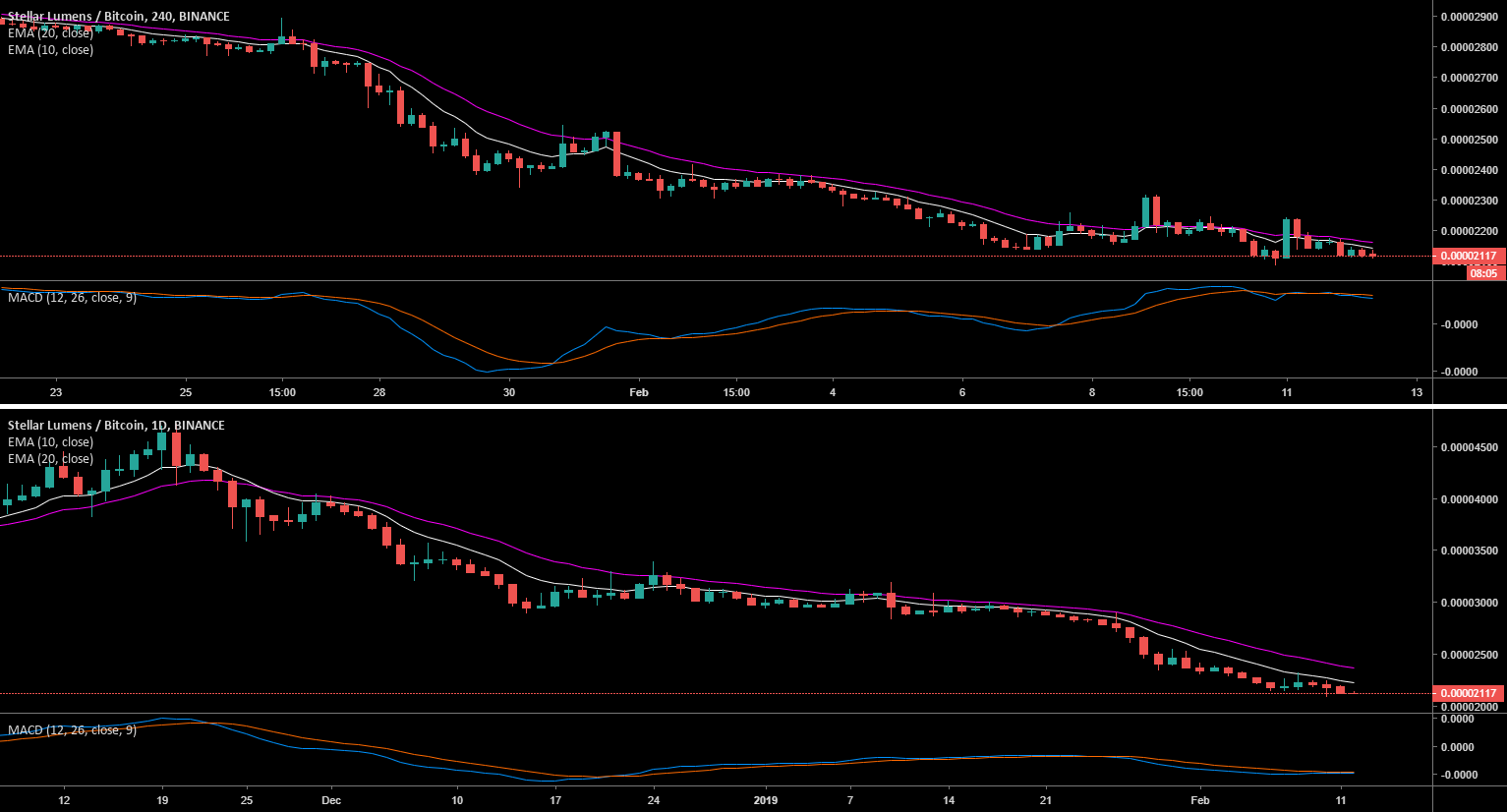The width and height of the screenshot is (1507, 812).
Task: Select EMA (10, close) legend in the 1D chart
Action: [x=51, y=442]
